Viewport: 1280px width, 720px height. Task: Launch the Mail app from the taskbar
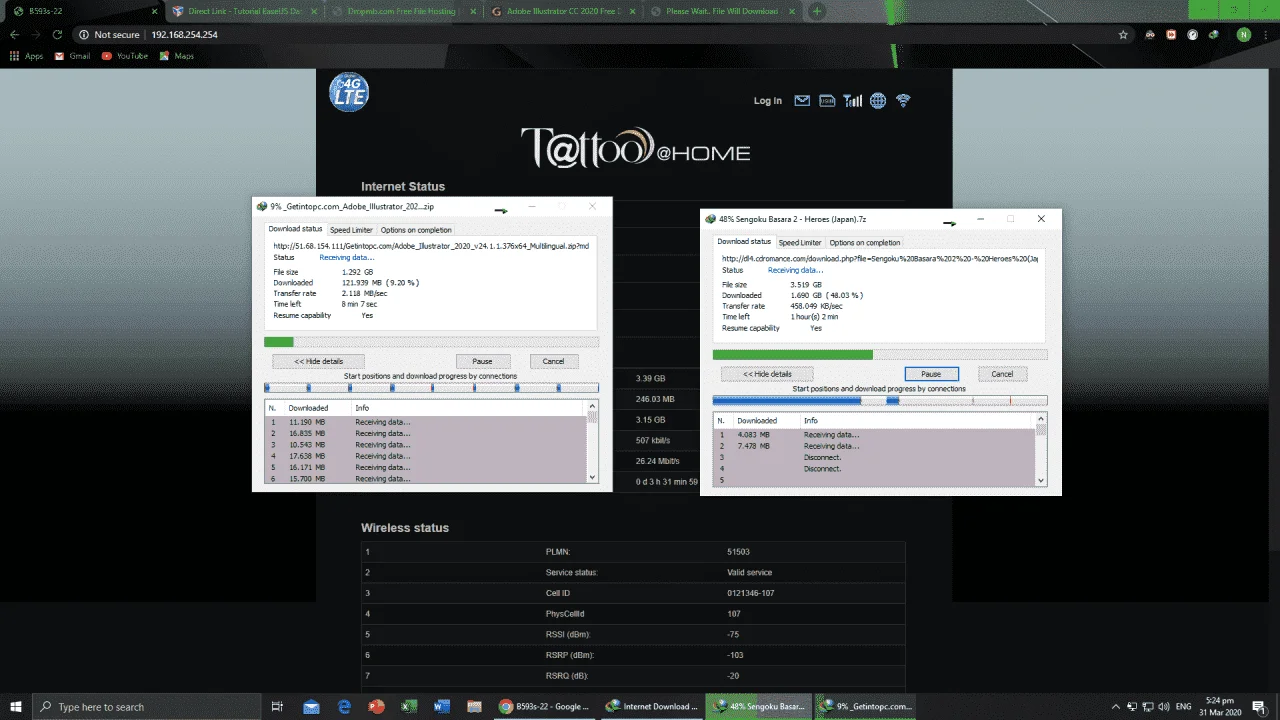[x=311, y=706]
